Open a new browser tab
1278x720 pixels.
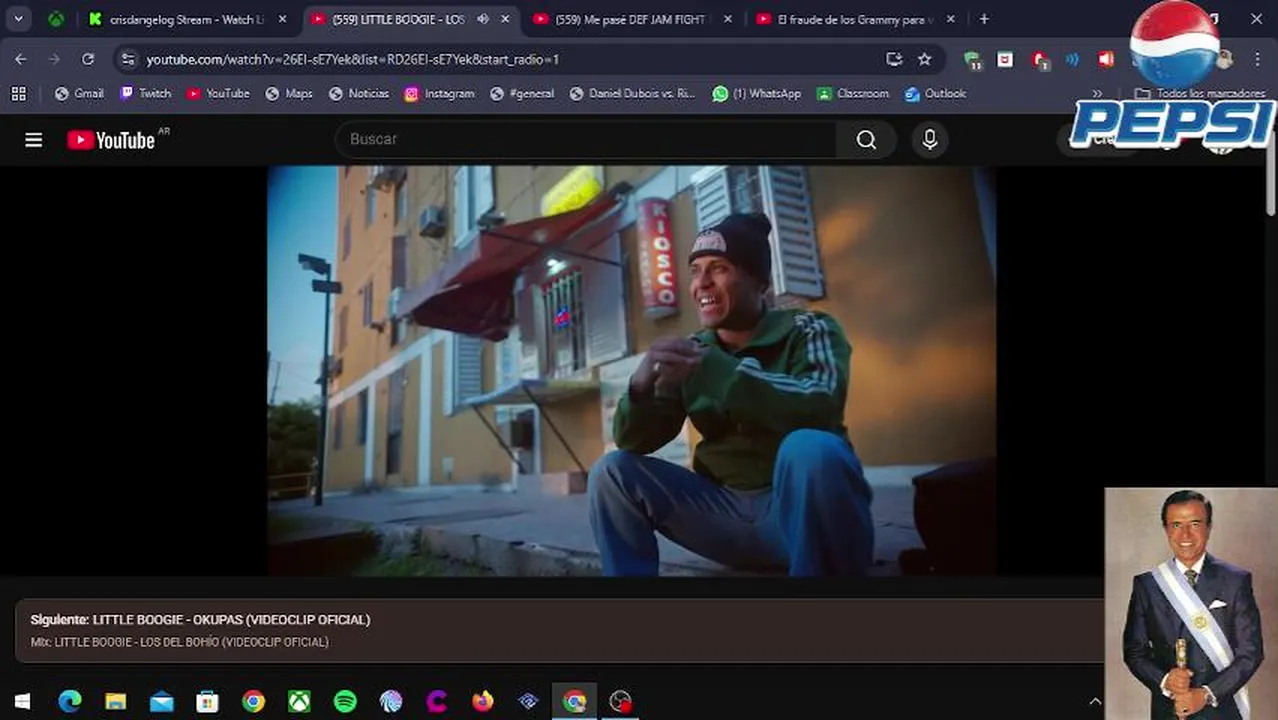click(x=984, y=19)
